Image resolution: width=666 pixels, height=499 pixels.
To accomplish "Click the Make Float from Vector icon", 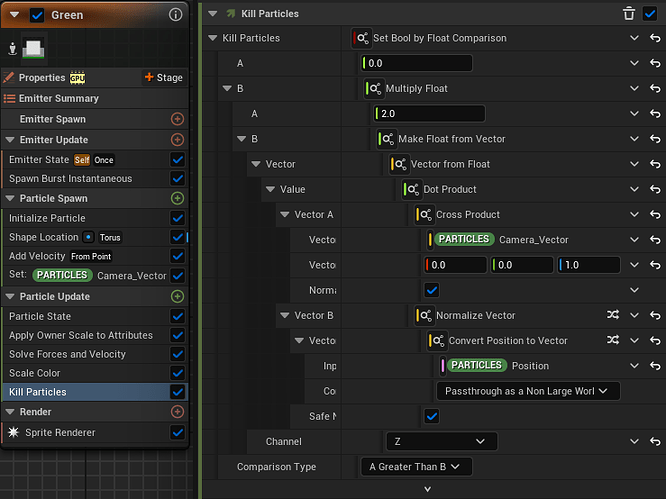I will [387, 139].
